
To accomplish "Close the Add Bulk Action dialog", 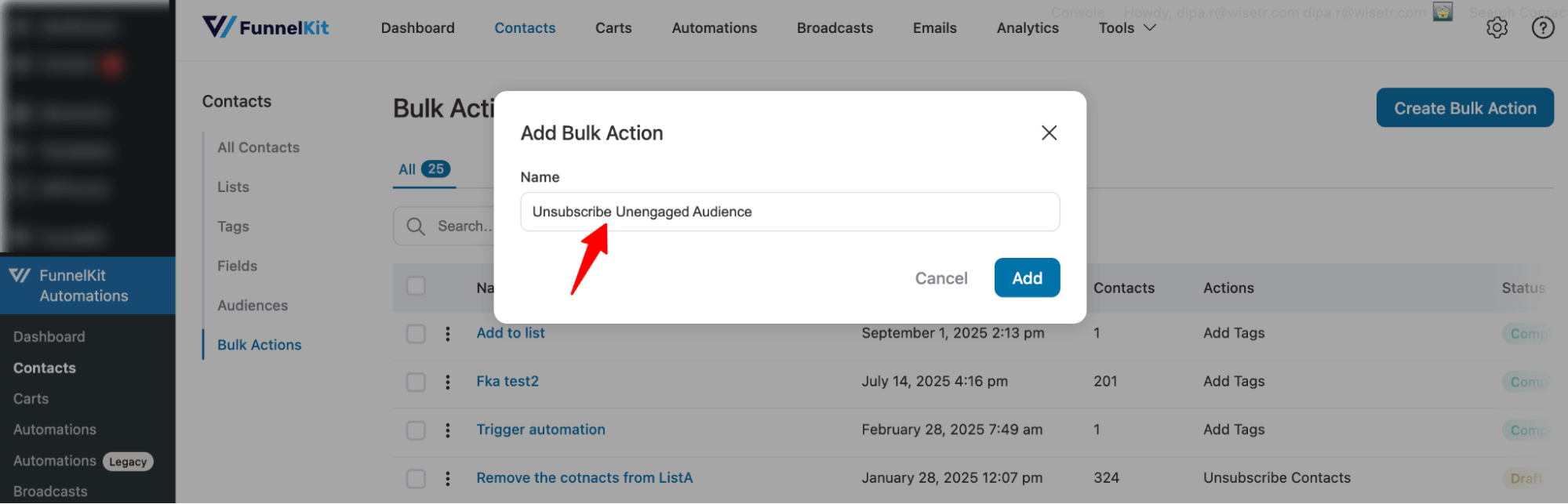I will pyautogui.click(x=1049, y=132).
